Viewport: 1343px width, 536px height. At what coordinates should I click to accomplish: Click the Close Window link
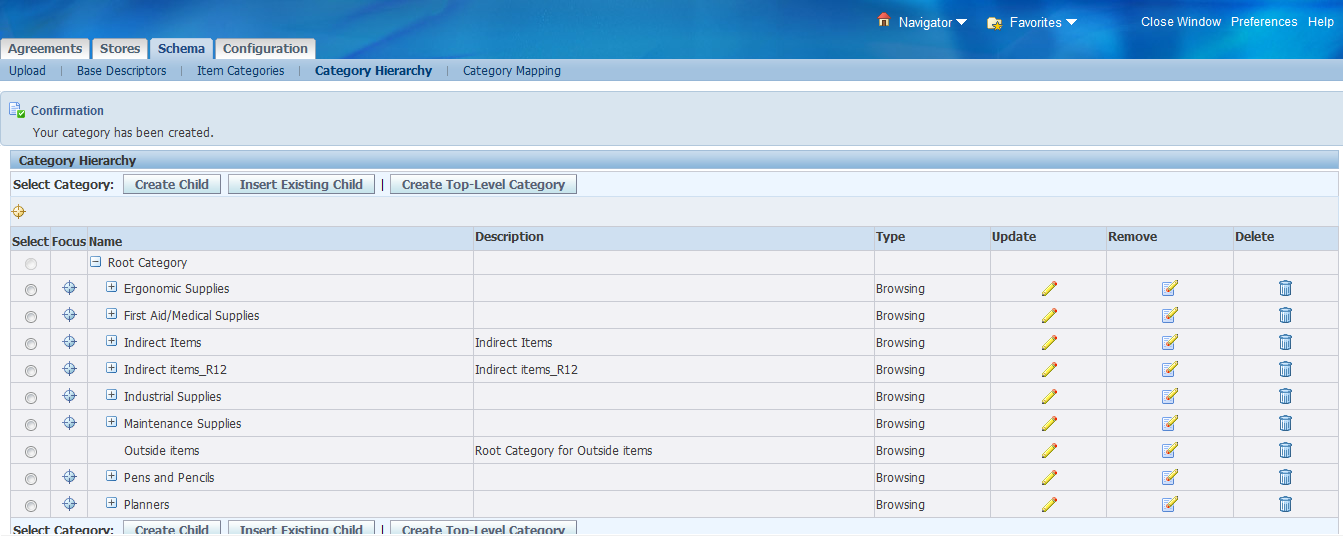click(x=1181, y=22)
